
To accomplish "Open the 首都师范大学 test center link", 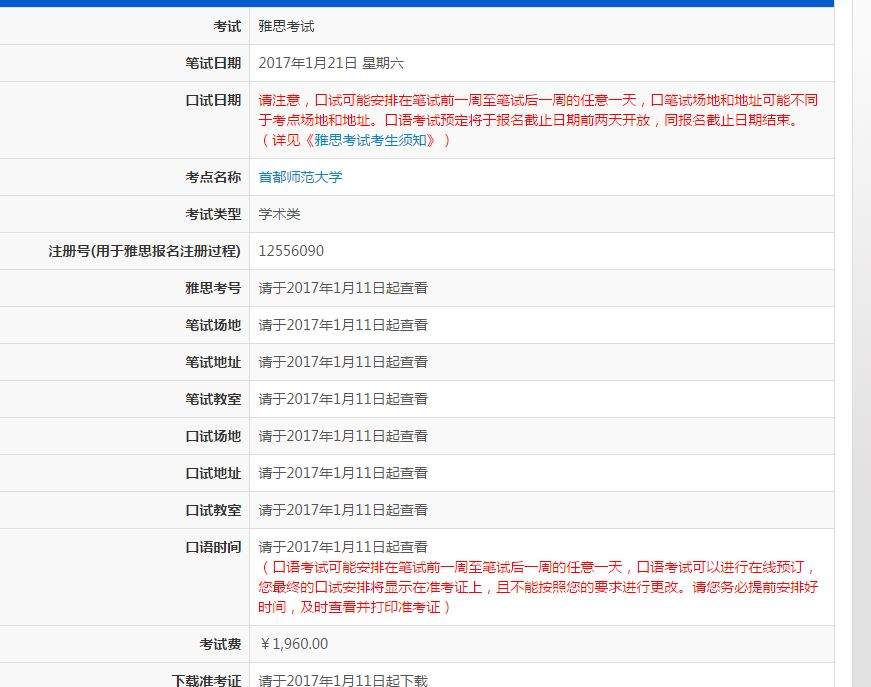I will pos(301,177).
